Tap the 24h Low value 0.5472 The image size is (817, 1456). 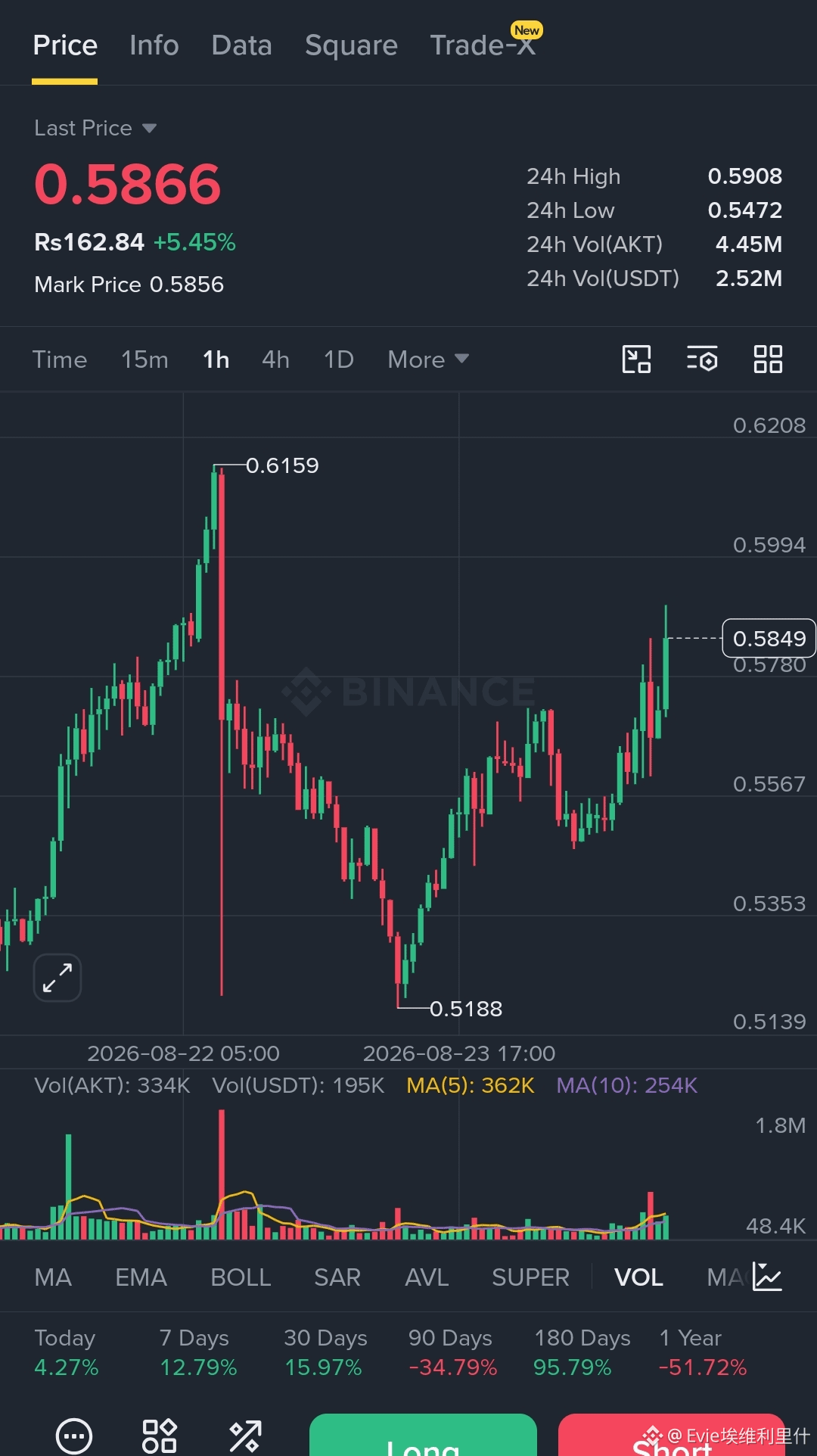[x=744, y=210]
